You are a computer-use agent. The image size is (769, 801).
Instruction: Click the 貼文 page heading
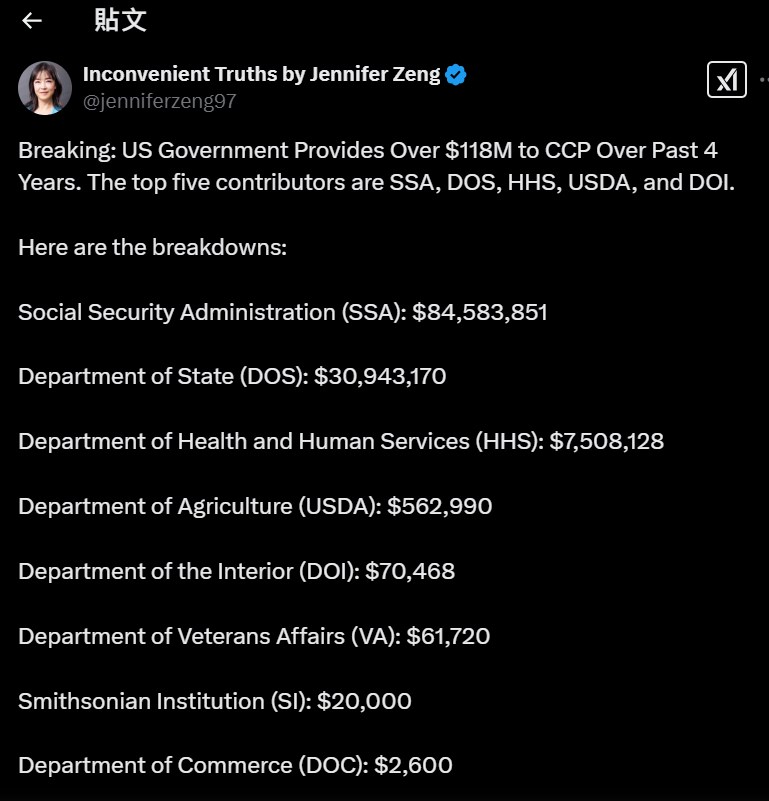[x=120, y=20]
